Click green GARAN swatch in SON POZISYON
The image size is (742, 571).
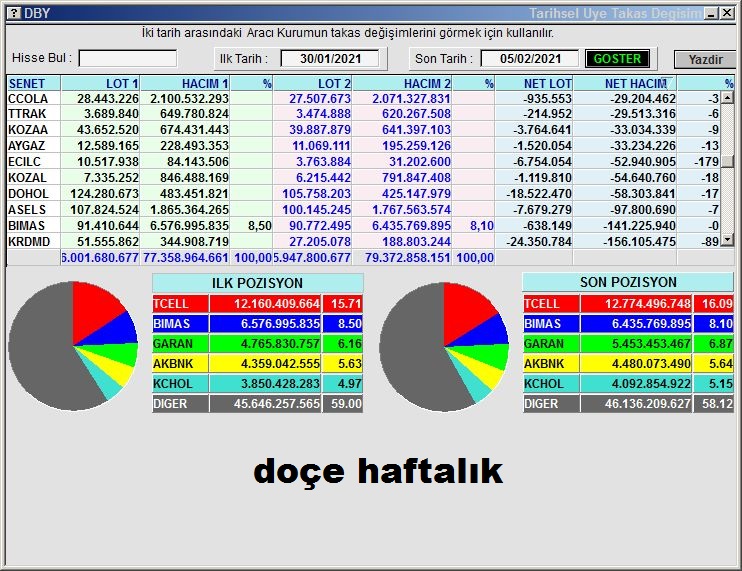(x=551, y=343)
